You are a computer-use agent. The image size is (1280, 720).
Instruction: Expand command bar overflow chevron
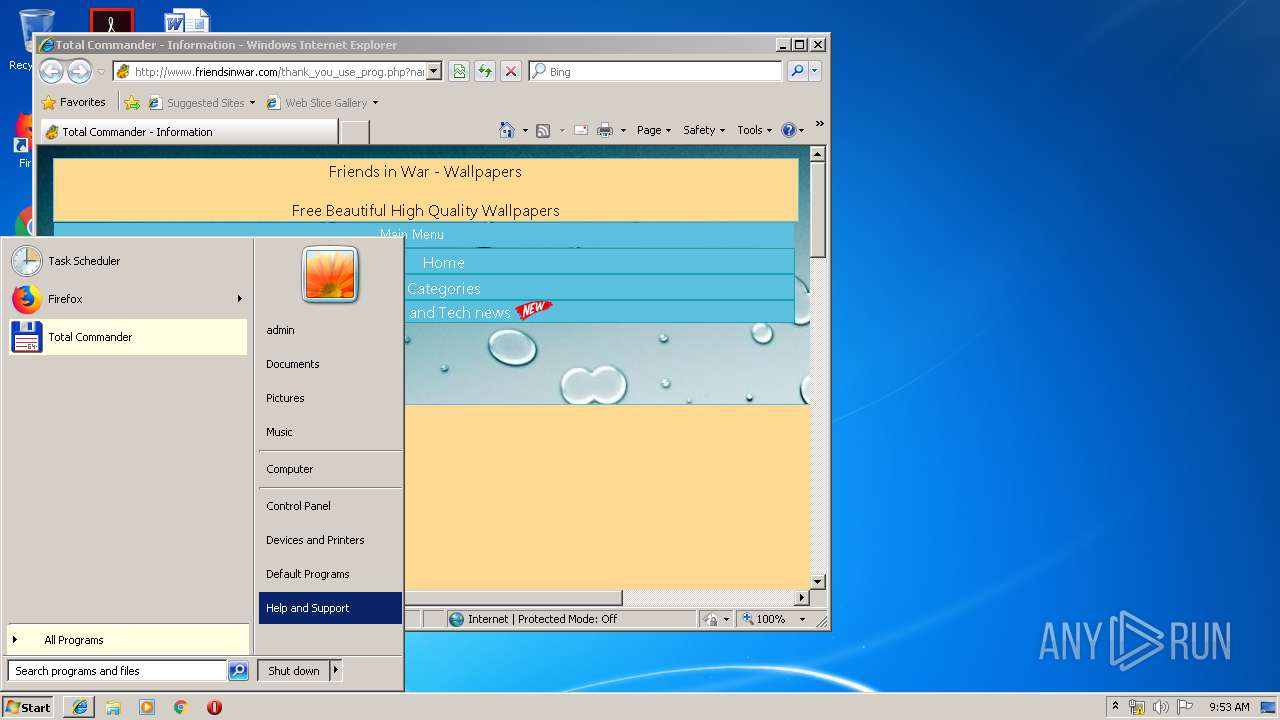[819, 124]
